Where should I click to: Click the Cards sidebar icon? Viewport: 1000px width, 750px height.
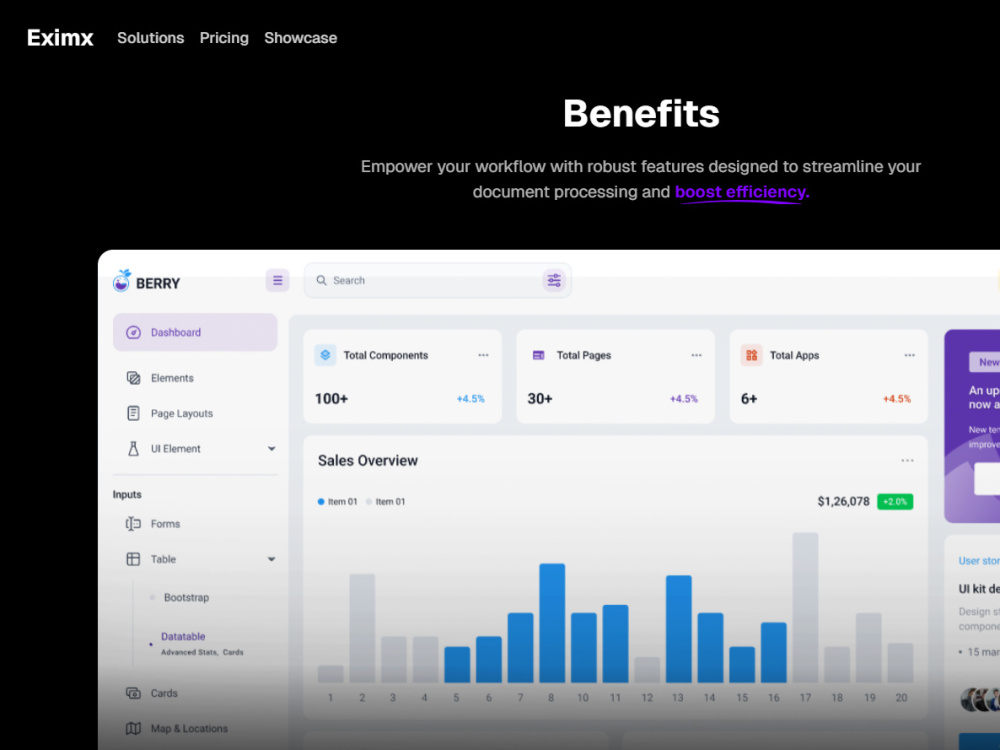(x=133, y=693)
